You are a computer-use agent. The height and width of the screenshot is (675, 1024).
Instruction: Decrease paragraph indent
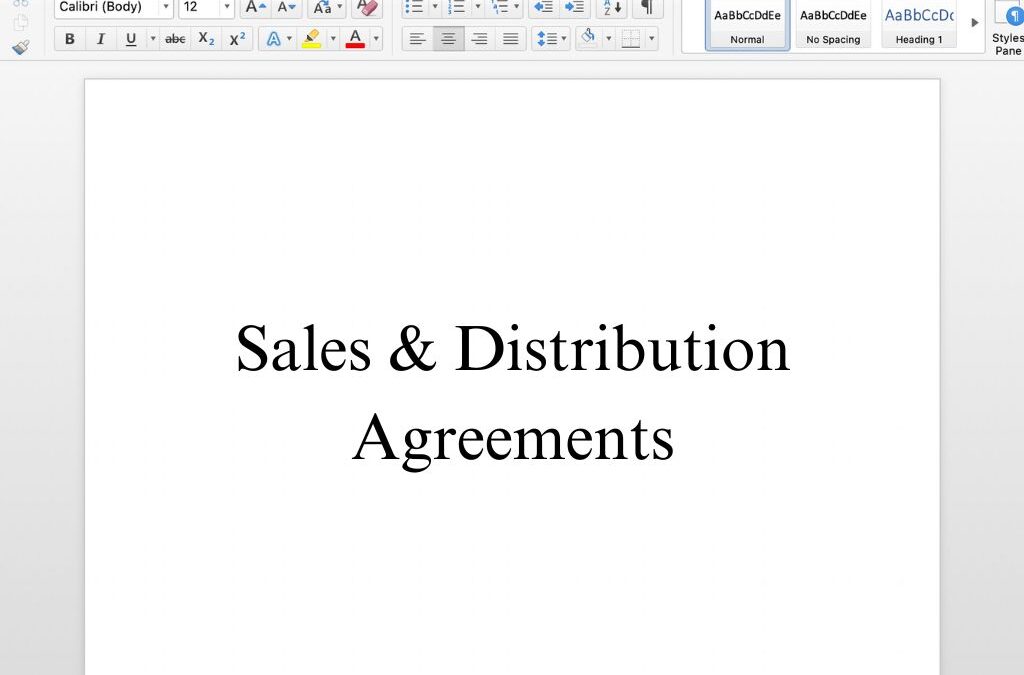[543, 8]
